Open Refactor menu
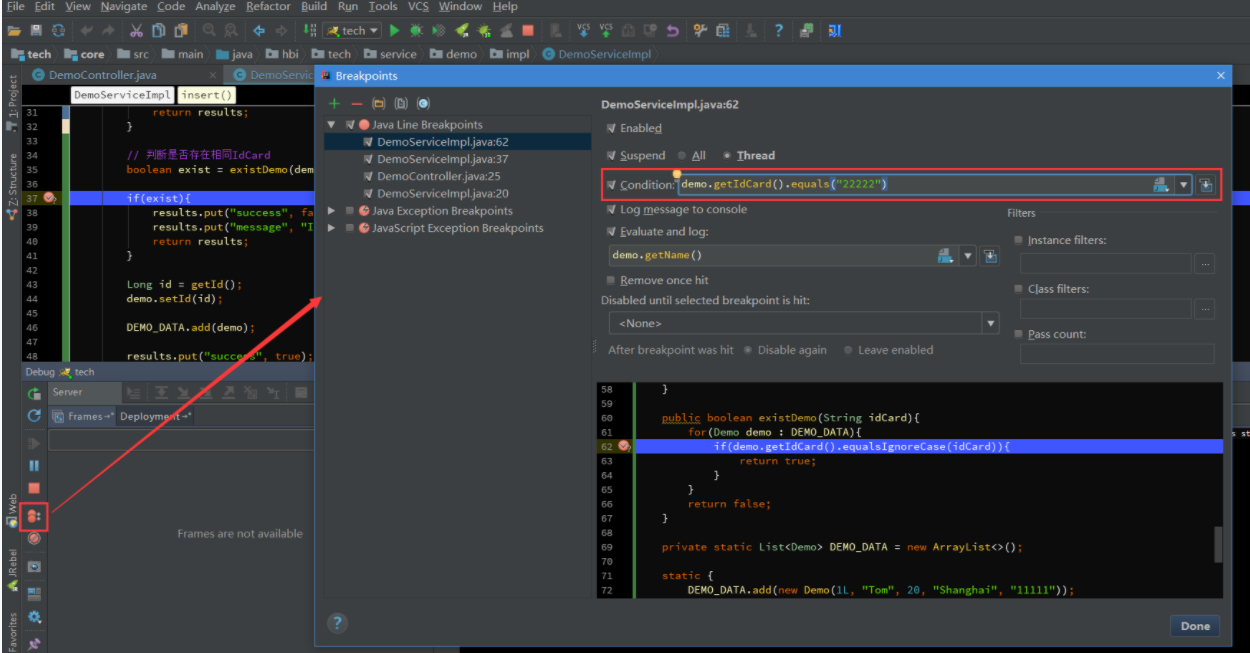 coord(269,7)
